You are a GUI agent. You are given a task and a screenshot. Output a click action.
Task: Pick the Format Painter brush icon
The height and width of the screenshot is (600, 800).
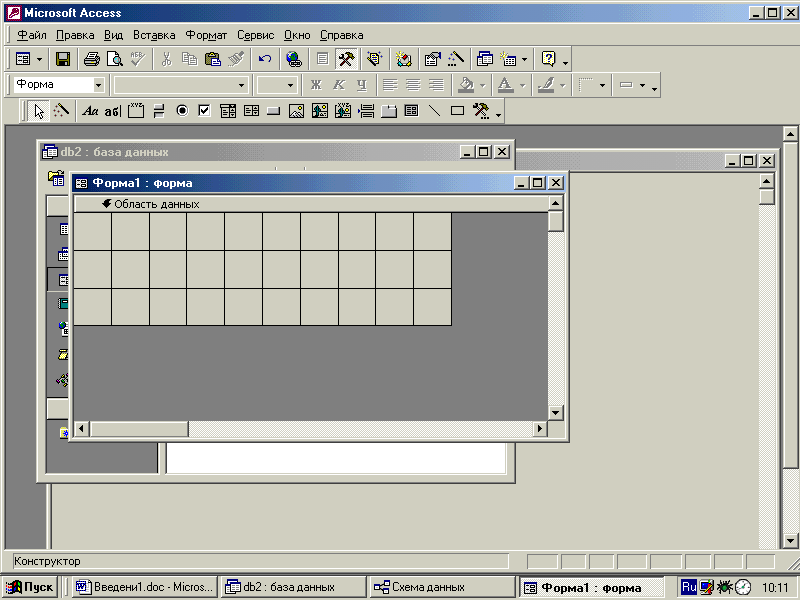[236, 59]
